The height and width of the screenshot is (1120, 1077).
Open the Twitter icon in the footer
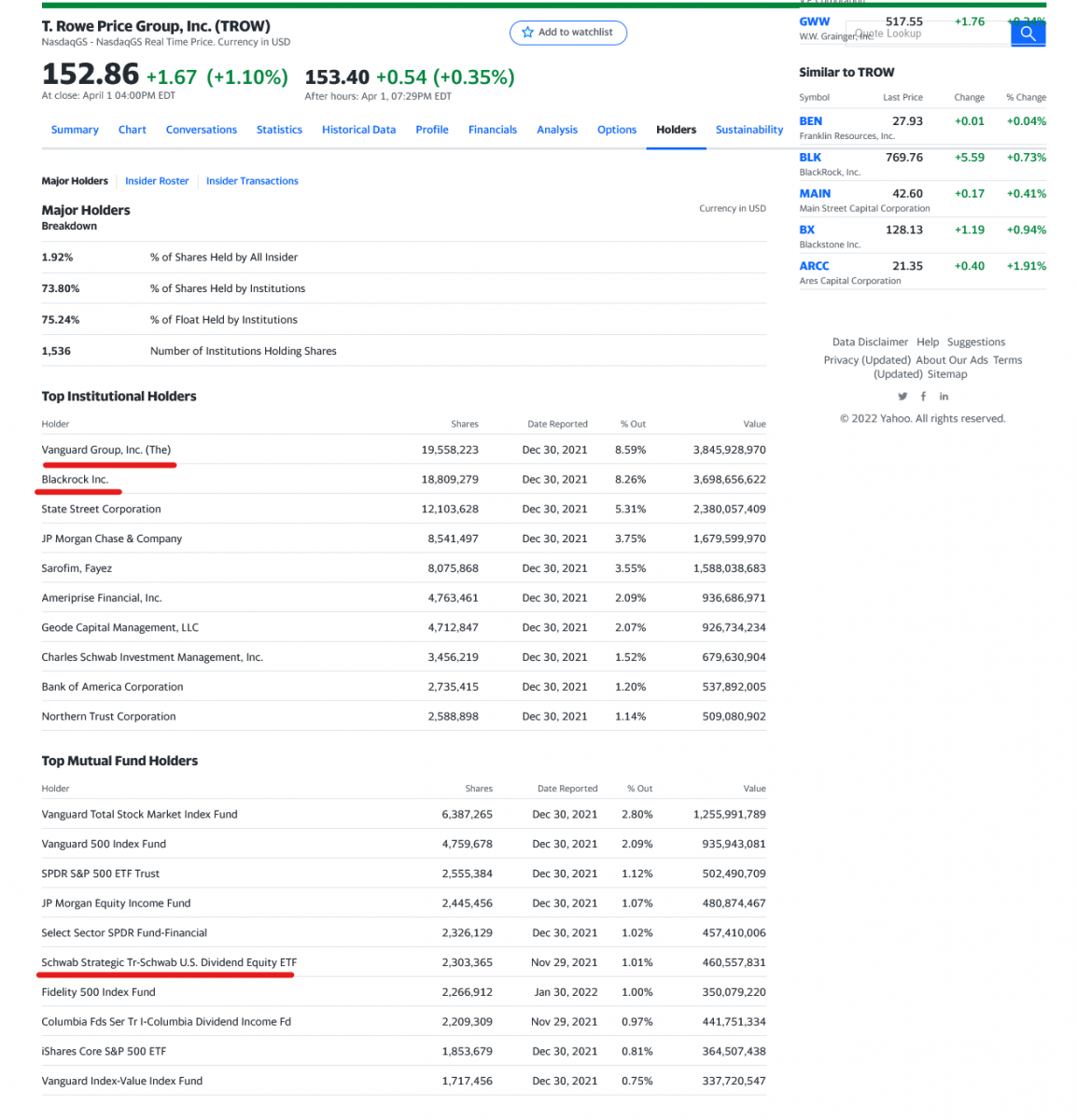[x=902, y=397]
